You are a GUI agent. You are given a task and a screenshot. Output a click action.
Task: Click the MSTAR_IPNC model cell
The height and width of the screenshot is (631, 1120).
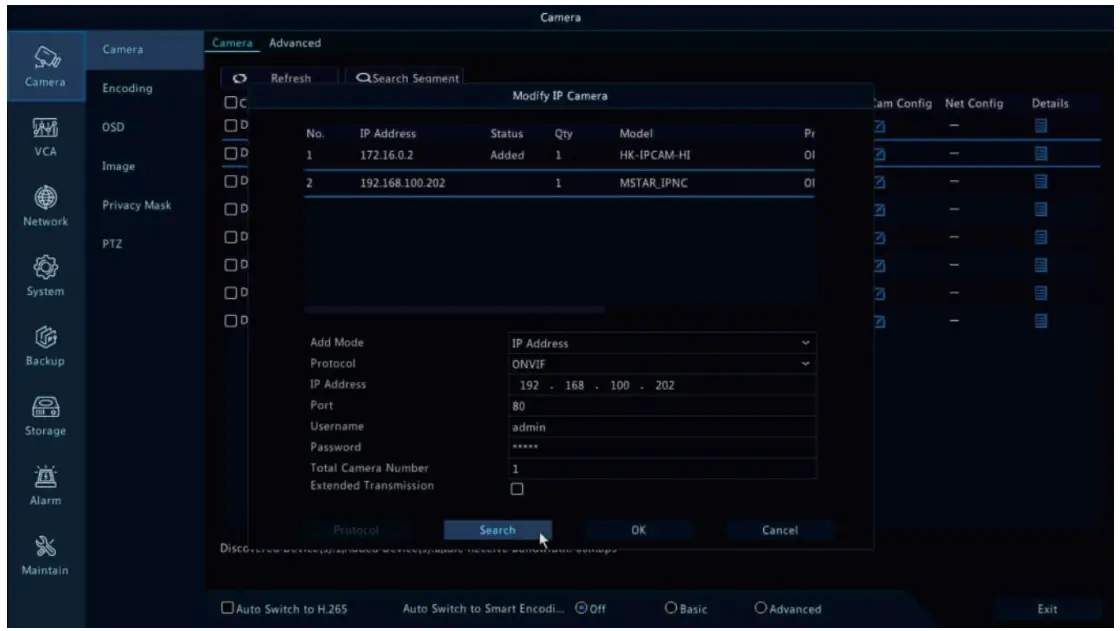pos(654,183)
